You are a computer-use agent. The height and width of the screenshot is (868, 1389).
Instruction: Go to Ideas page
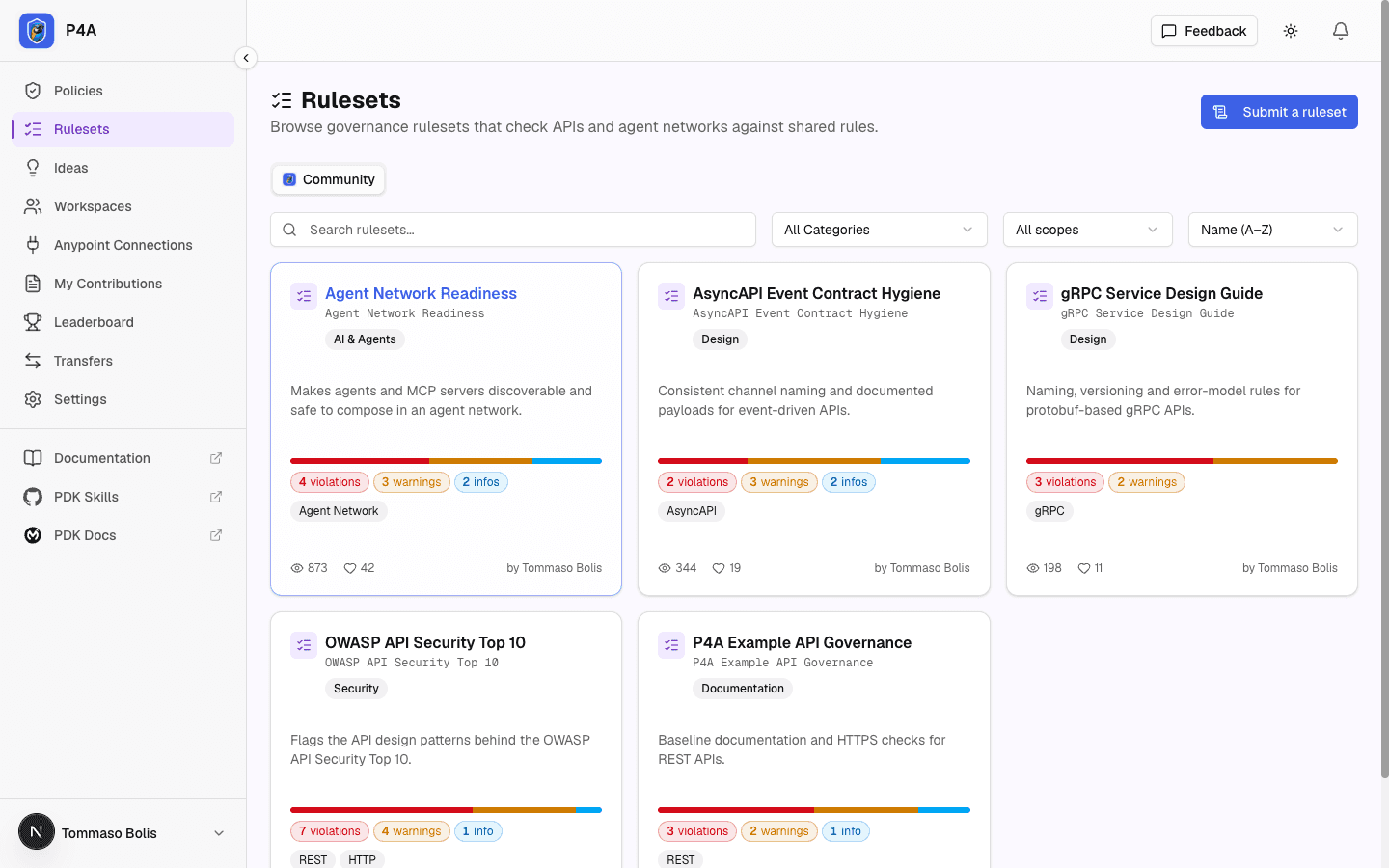pos(123,168)
